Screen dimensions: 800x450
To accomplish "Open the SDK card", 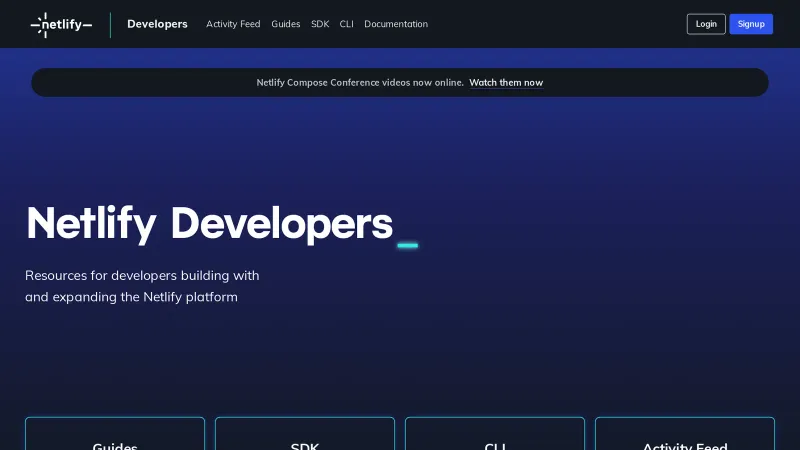I will pyautogui.click(x=305, y=435).
